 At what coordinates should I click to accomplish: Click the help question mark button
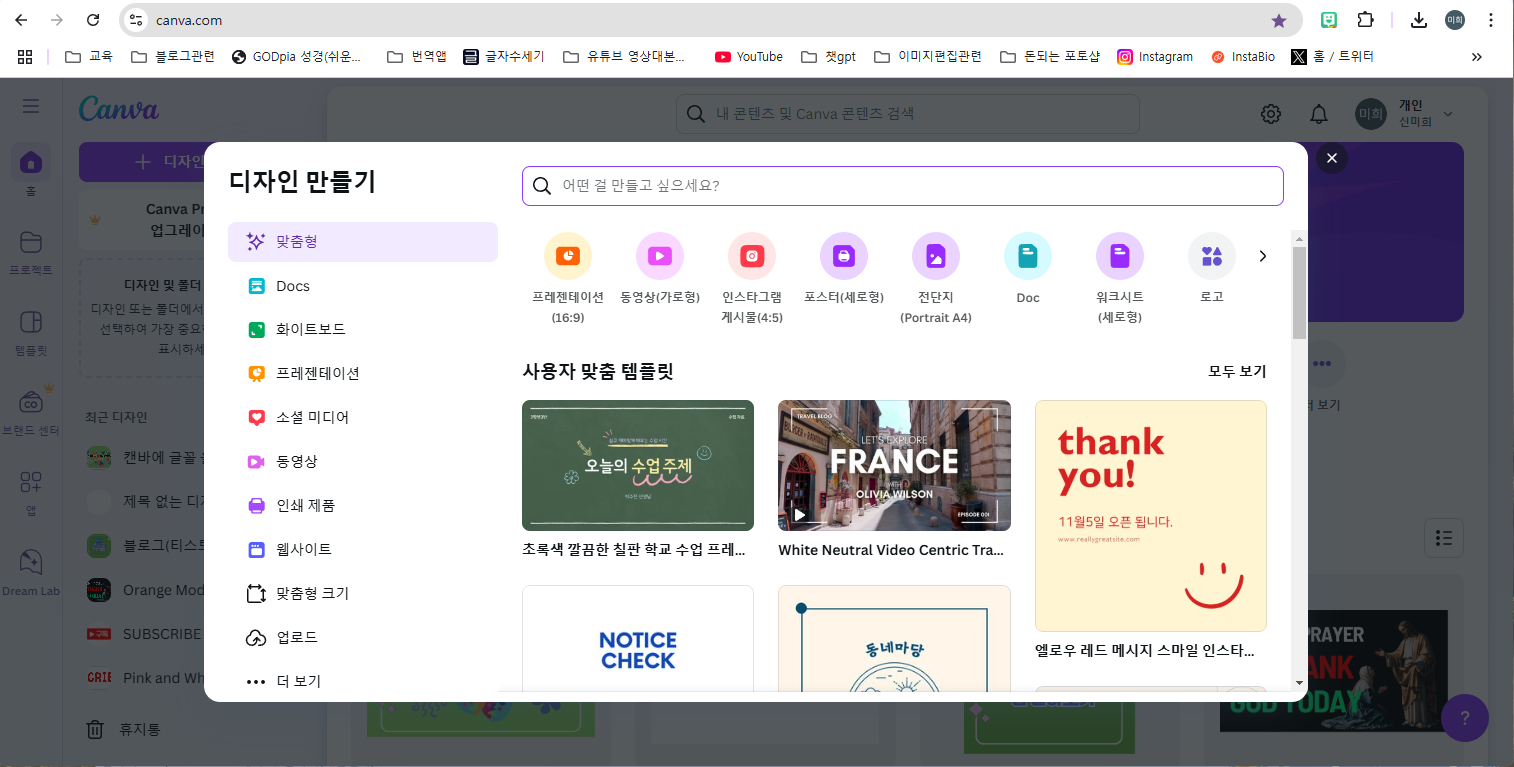1465,717
